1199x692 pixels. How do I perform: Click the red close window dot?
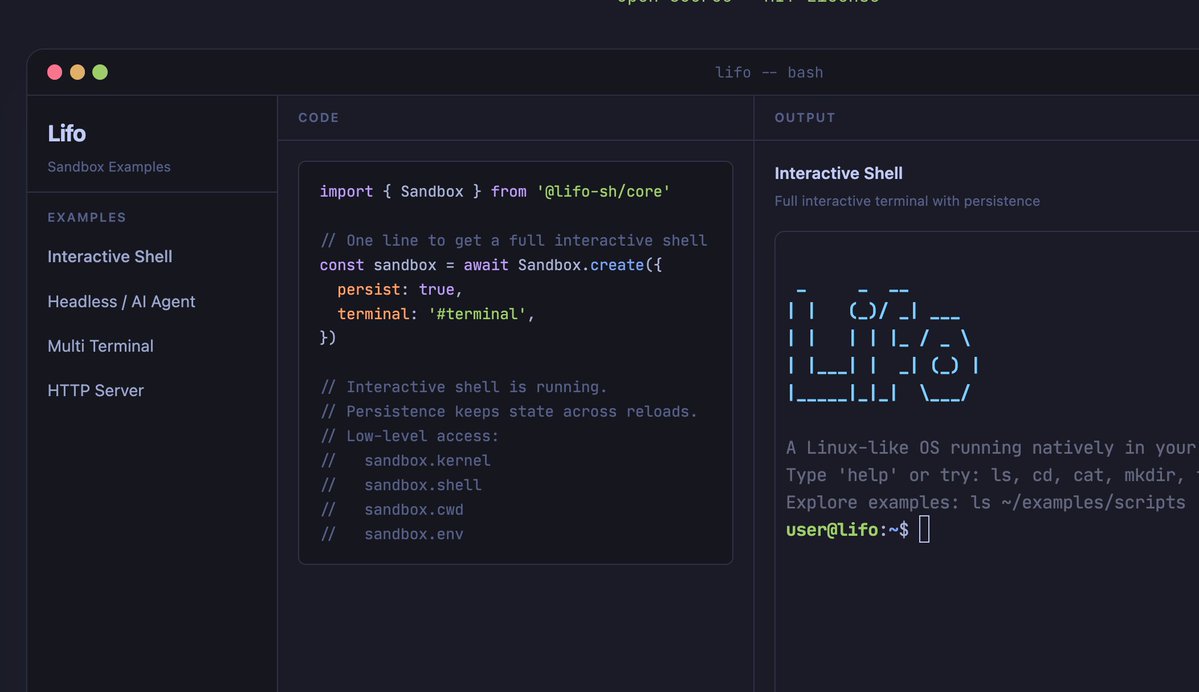pyautogui.click(x=54, y=72)
